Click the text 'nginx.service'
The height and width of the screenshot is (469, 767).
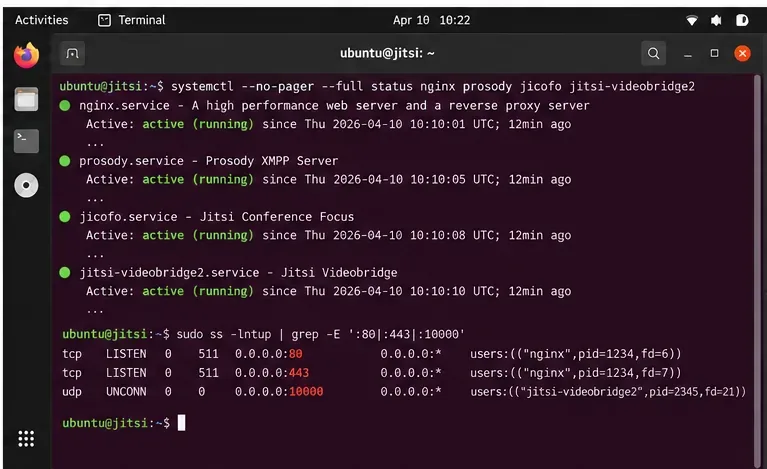click(124, 106)
